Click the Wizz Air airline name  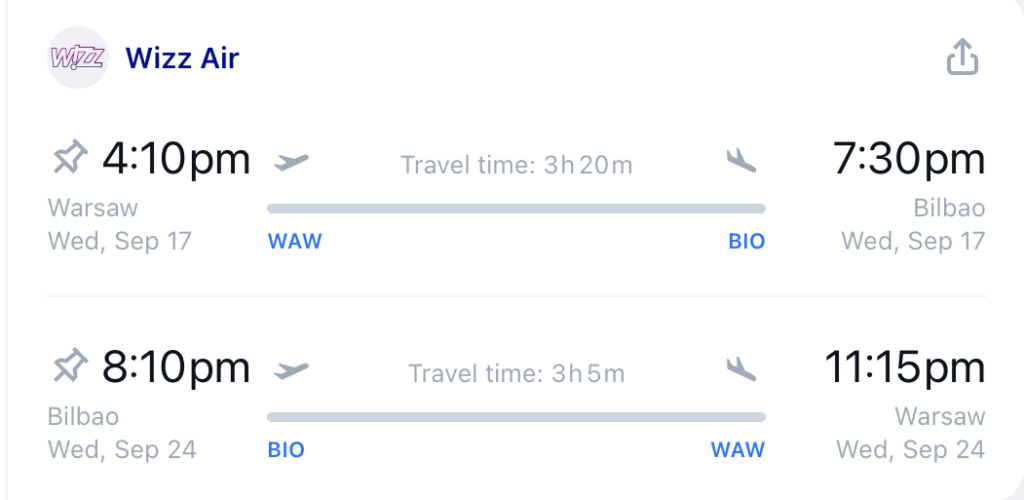(x=183, y=58)
